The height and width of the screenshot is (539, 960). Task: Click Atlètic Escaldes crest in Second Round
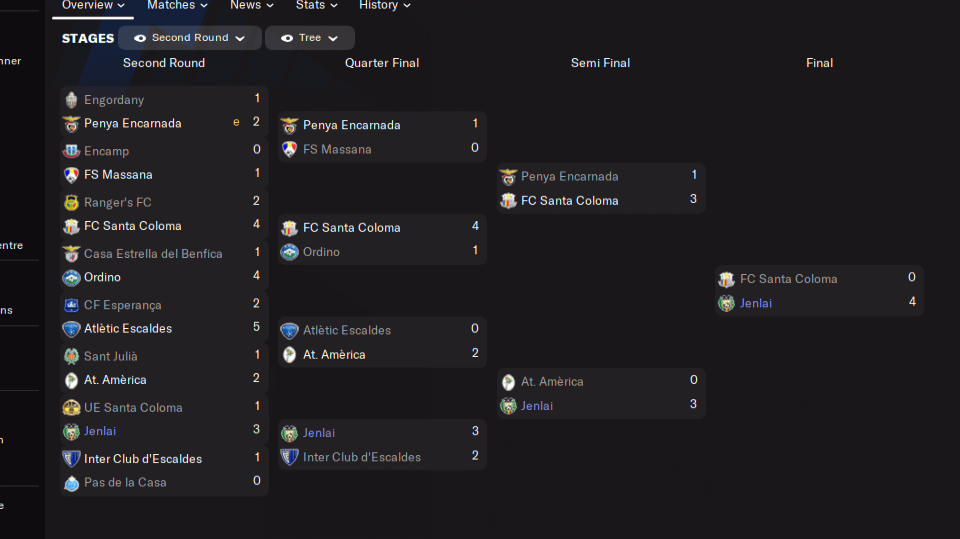pyautogui.click(x=71, y=329)
